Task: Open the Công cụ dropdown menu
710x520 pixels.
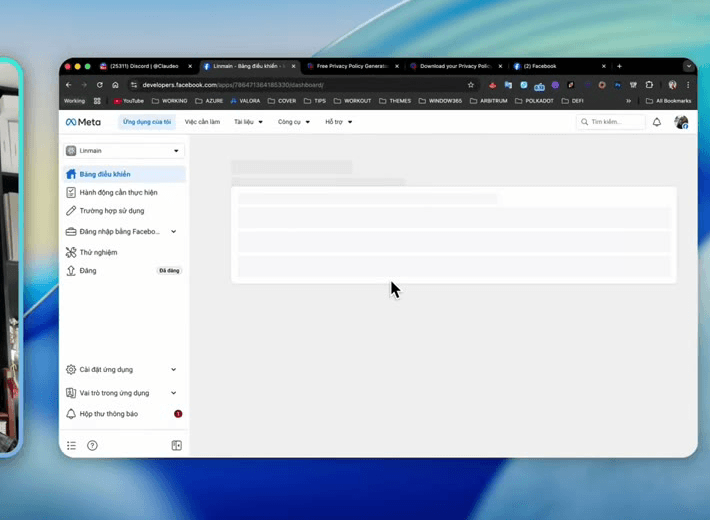Action: (294, 122)
